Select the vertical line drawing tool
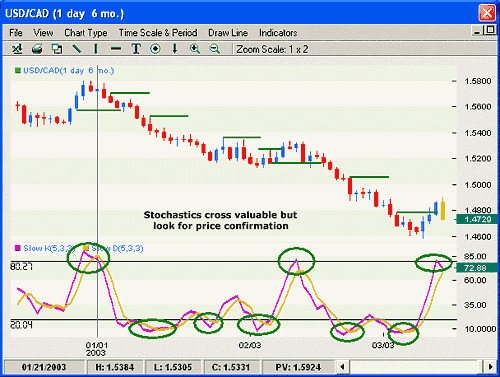This screenshot has height=377, width=500. [x=96, y=49]
